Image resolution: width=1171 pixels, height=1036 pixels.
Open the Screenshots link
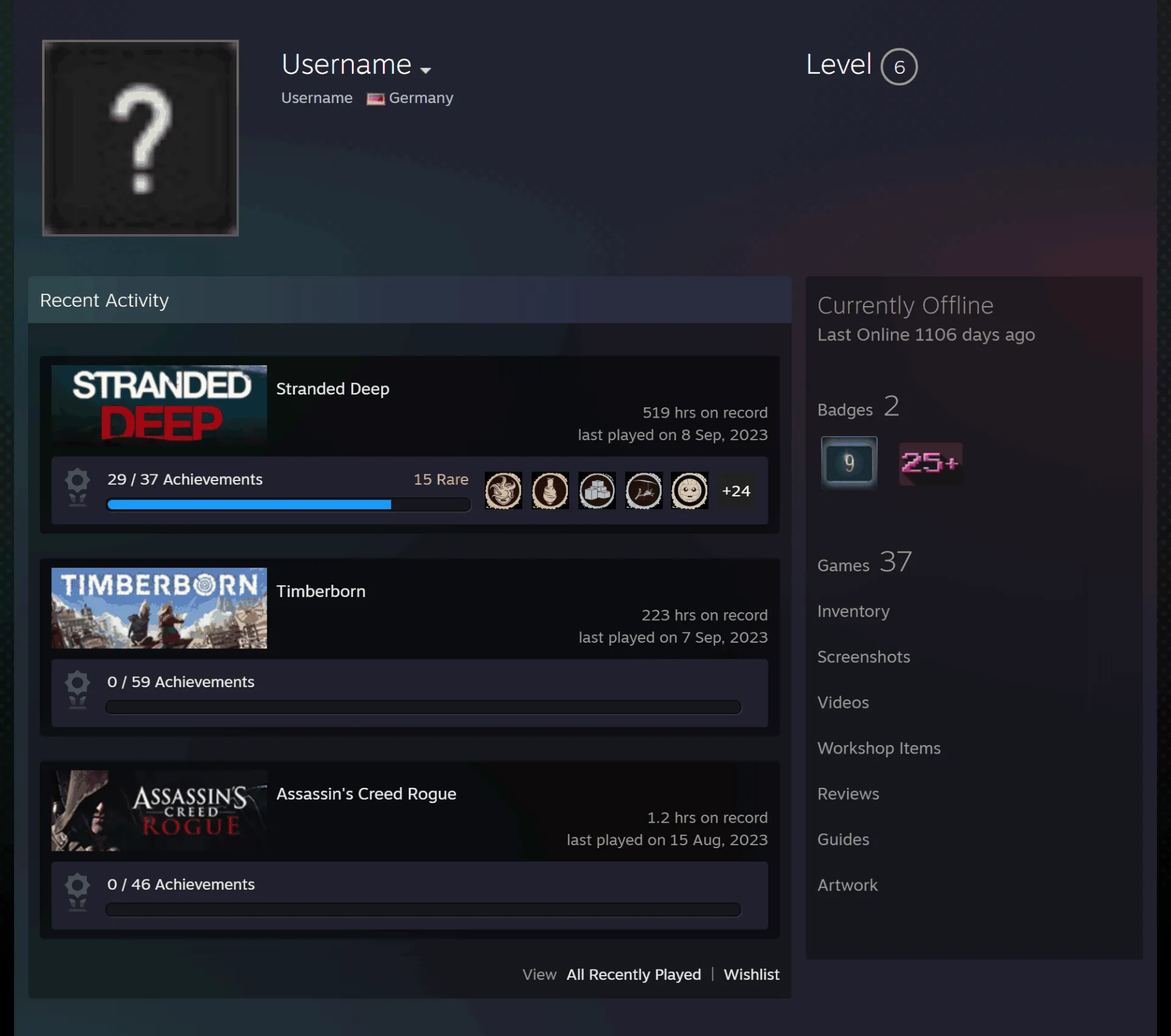pos(864,657)
